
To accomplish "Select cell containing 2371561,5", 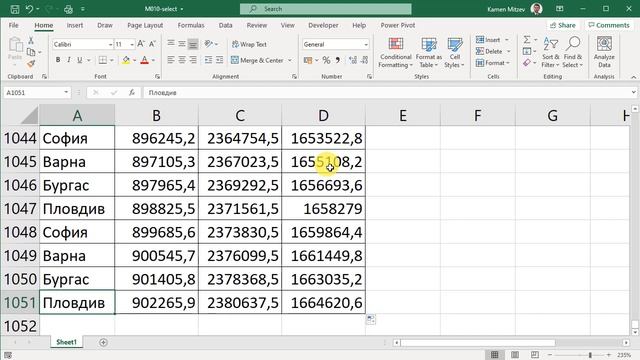I will (x=240, y=209).
